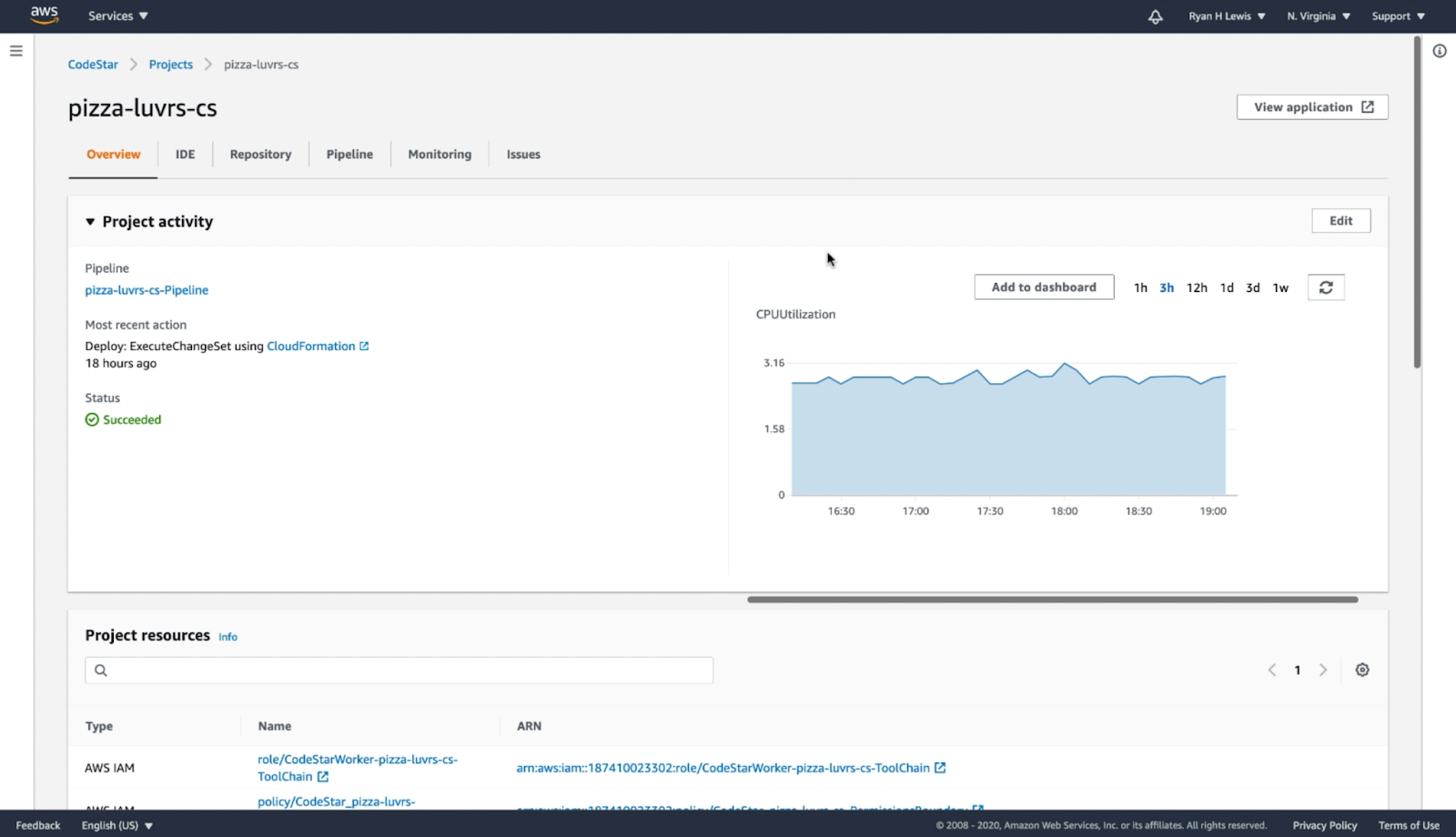Screen dimensions: 1456x837
Task: Click the Succeeded status text
Action: click(x=132, y=419)
